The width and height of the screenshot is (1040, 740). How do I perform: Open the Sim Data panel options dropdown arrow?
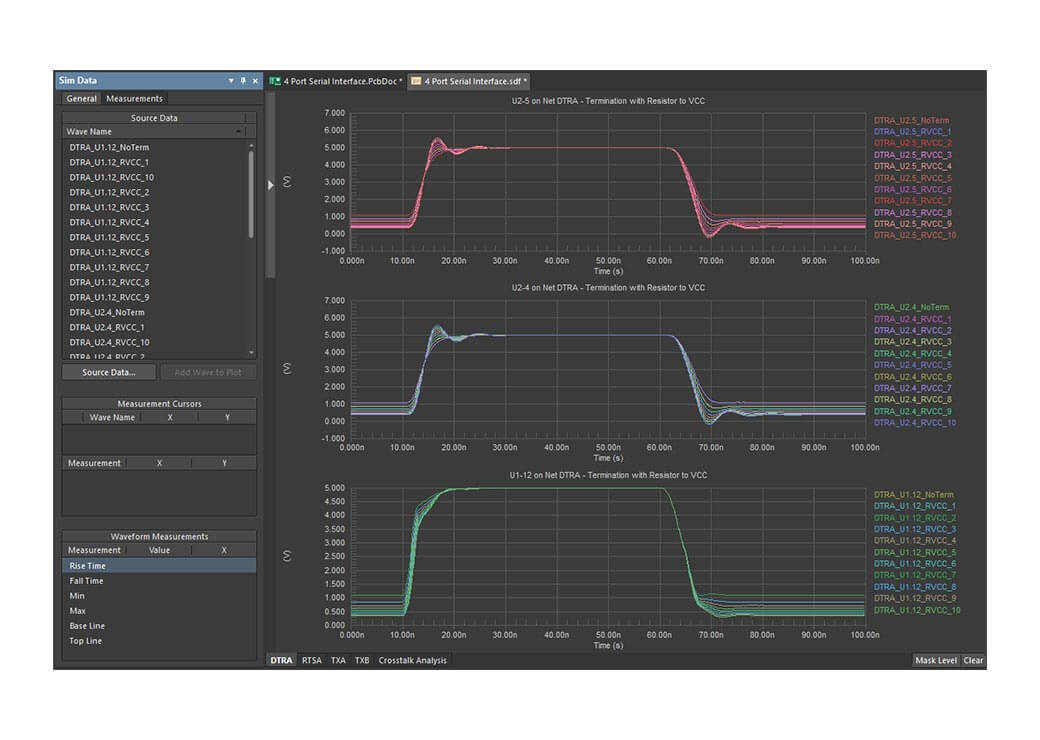(x=231, y=81)
